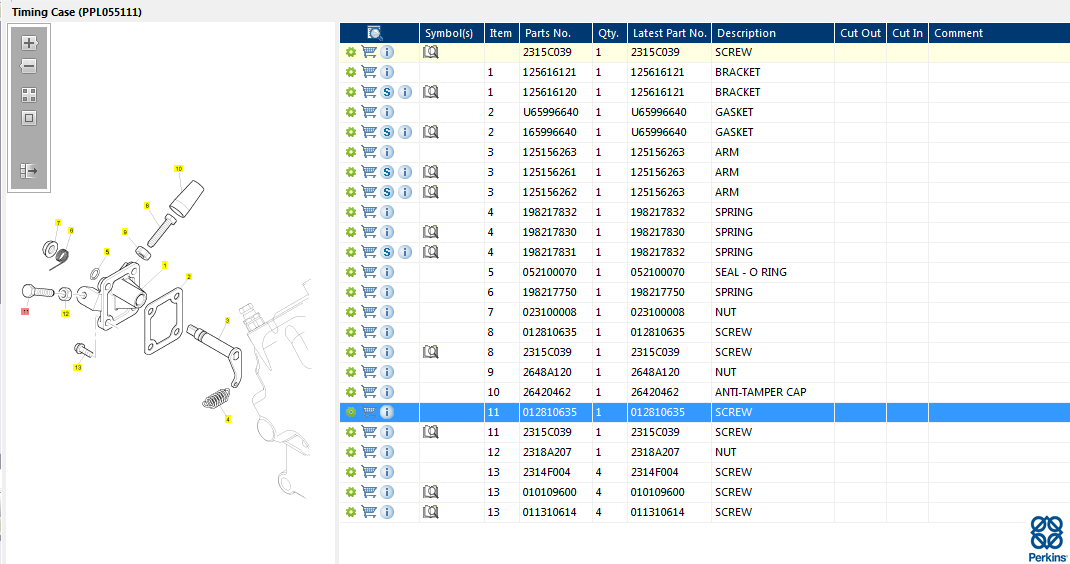This screenshot has height=564, width=1070.
Task: Click symbol icon for SCREW 010109600
Action: coord(431,492)
